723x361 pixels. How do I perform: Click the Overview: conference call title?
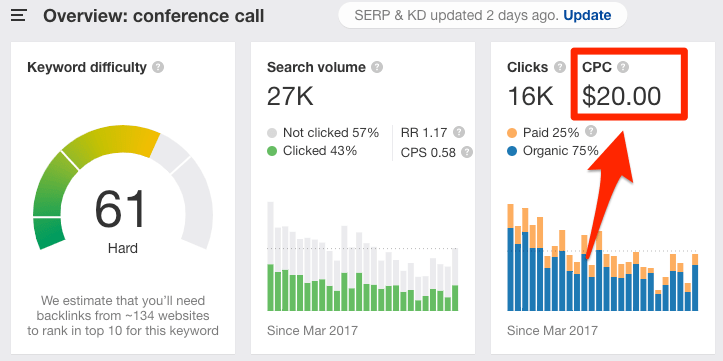point(154,17)
